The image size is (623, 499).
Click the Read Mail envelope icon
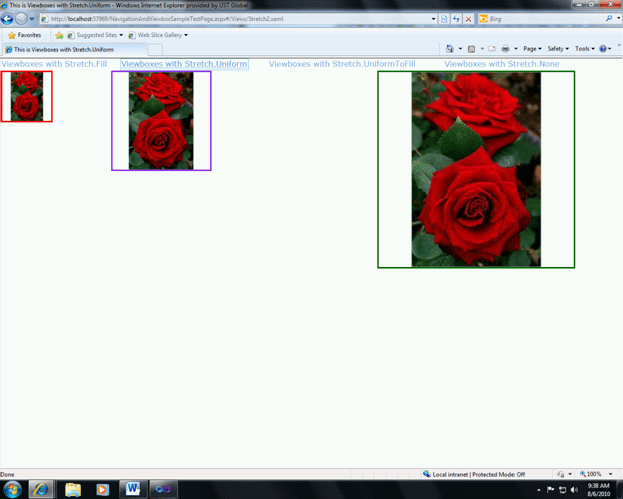click(x=492, y=49)
